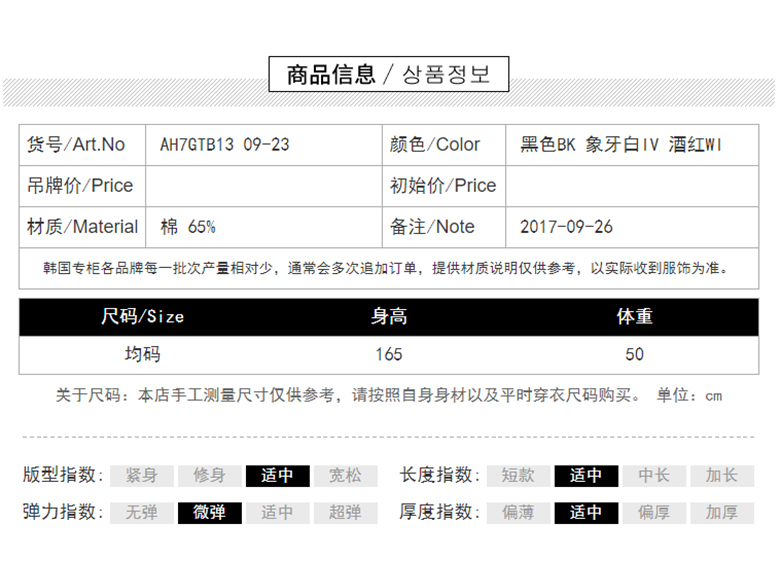The height and width of the screenshot is (580, 780).
Task: Choose the 中长 length option
Action: click(654, 476)
